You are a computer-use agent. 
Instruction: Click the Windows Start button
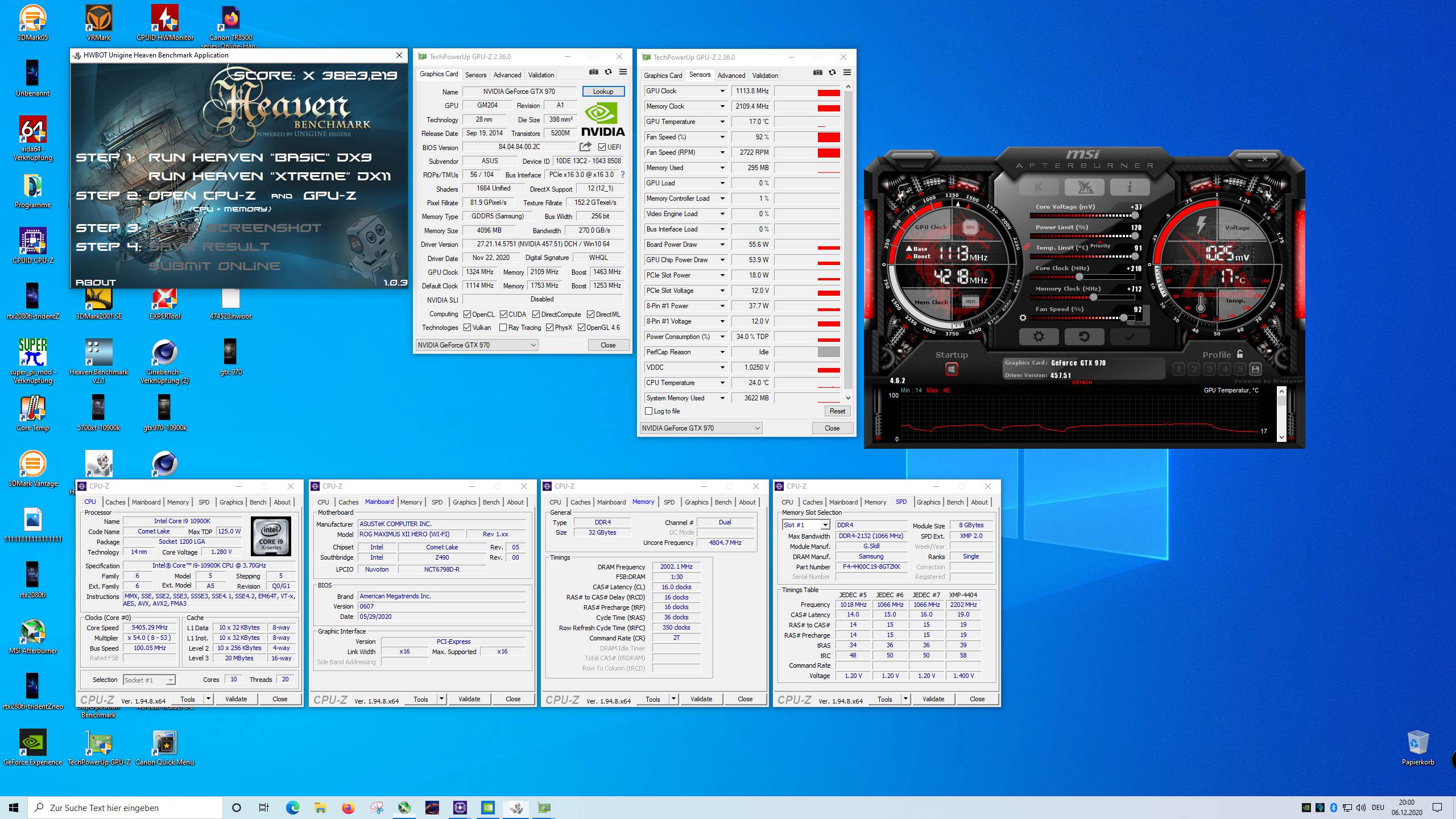click(14, 808)
